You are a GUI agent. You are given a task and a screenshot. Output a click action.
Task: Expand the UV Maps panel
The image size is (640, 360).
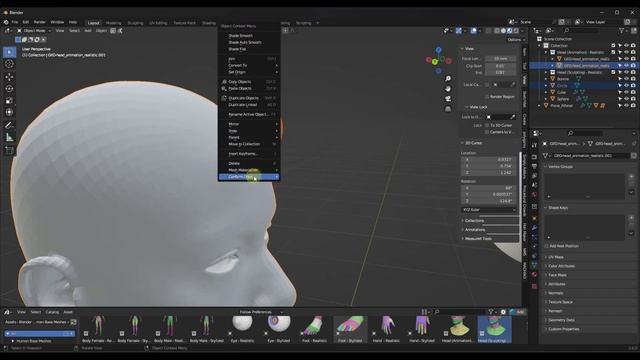coord(556,257)
